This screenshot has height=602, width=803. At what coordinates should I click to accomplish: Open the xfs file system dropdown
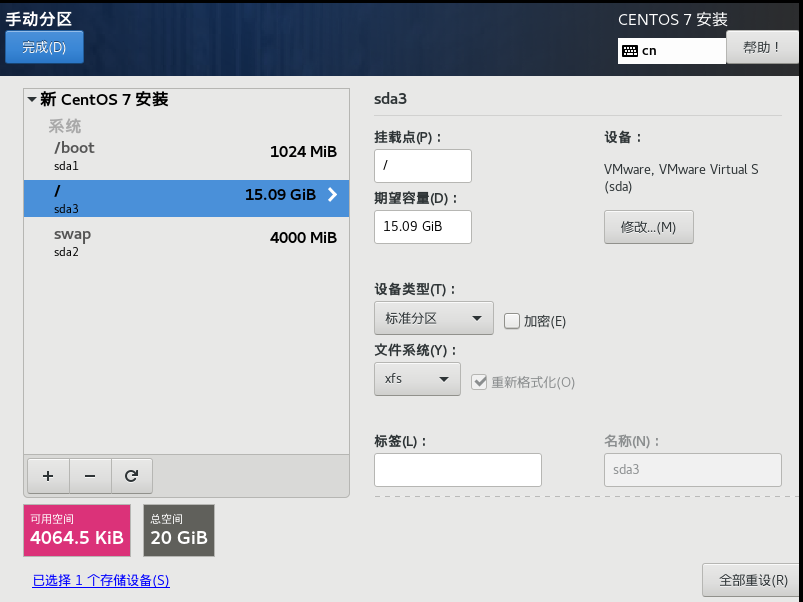pyautogui.click(x=417, y=379)
